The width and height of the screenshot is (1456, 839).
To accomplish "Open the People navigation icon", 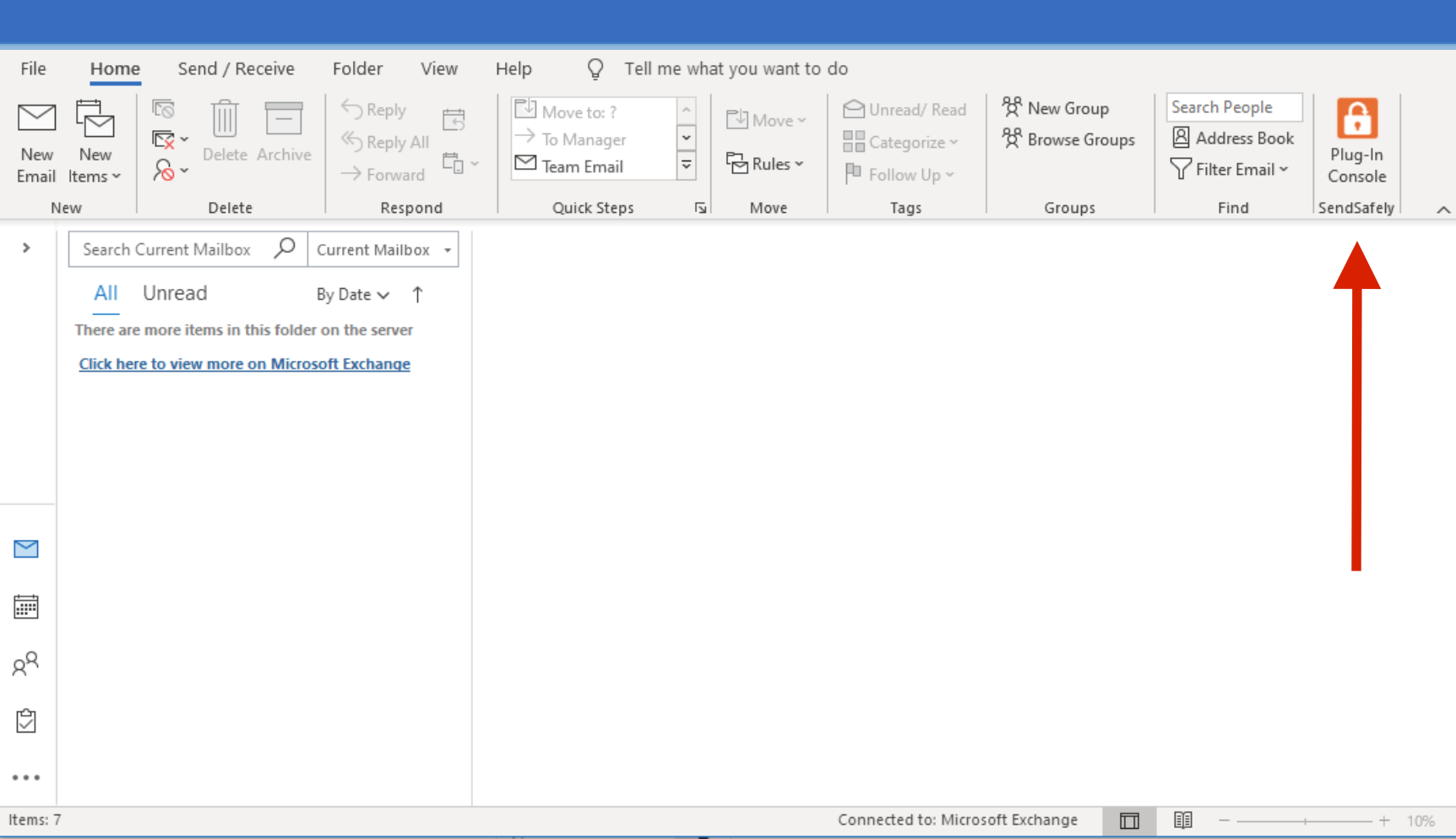I will click(26, 664).
